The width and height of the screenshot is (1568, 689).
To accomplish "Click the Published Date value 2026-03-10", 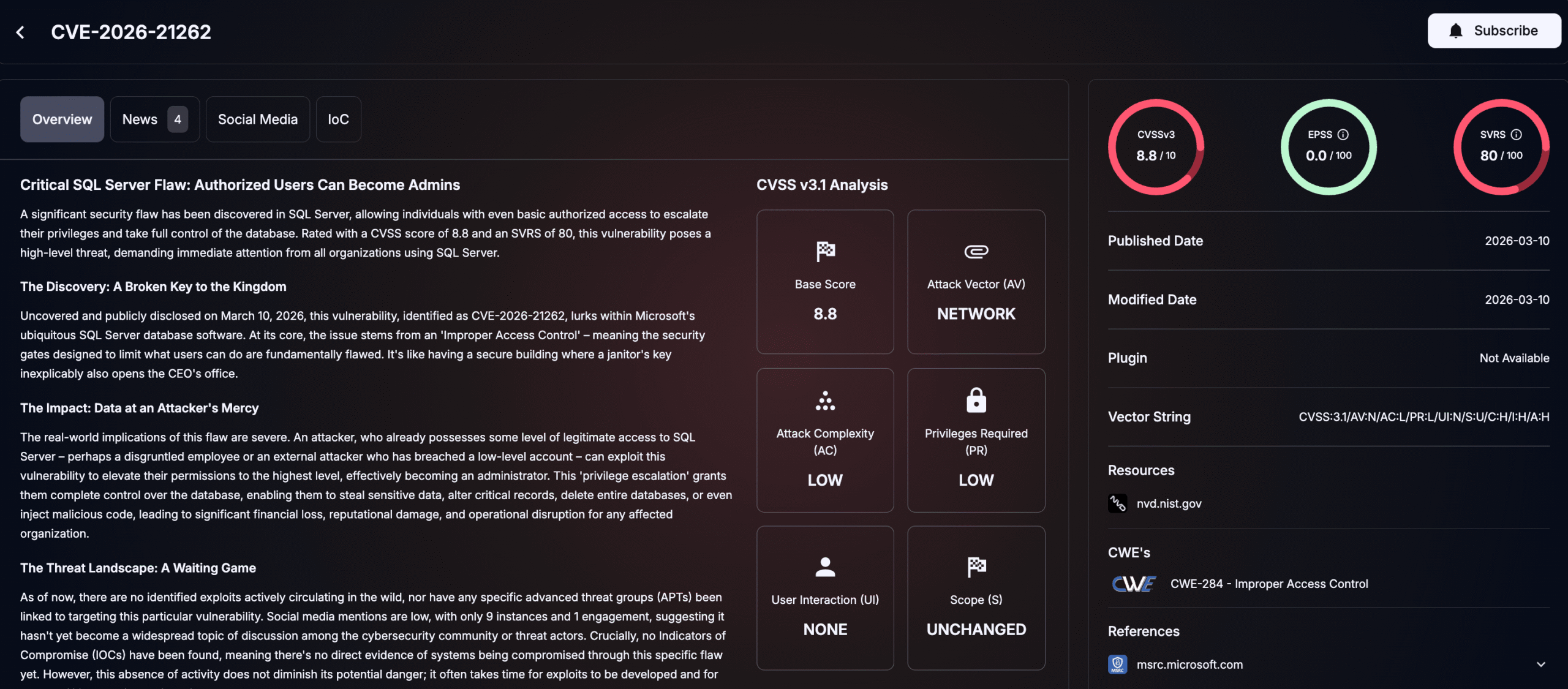I will pos(1517,241).
